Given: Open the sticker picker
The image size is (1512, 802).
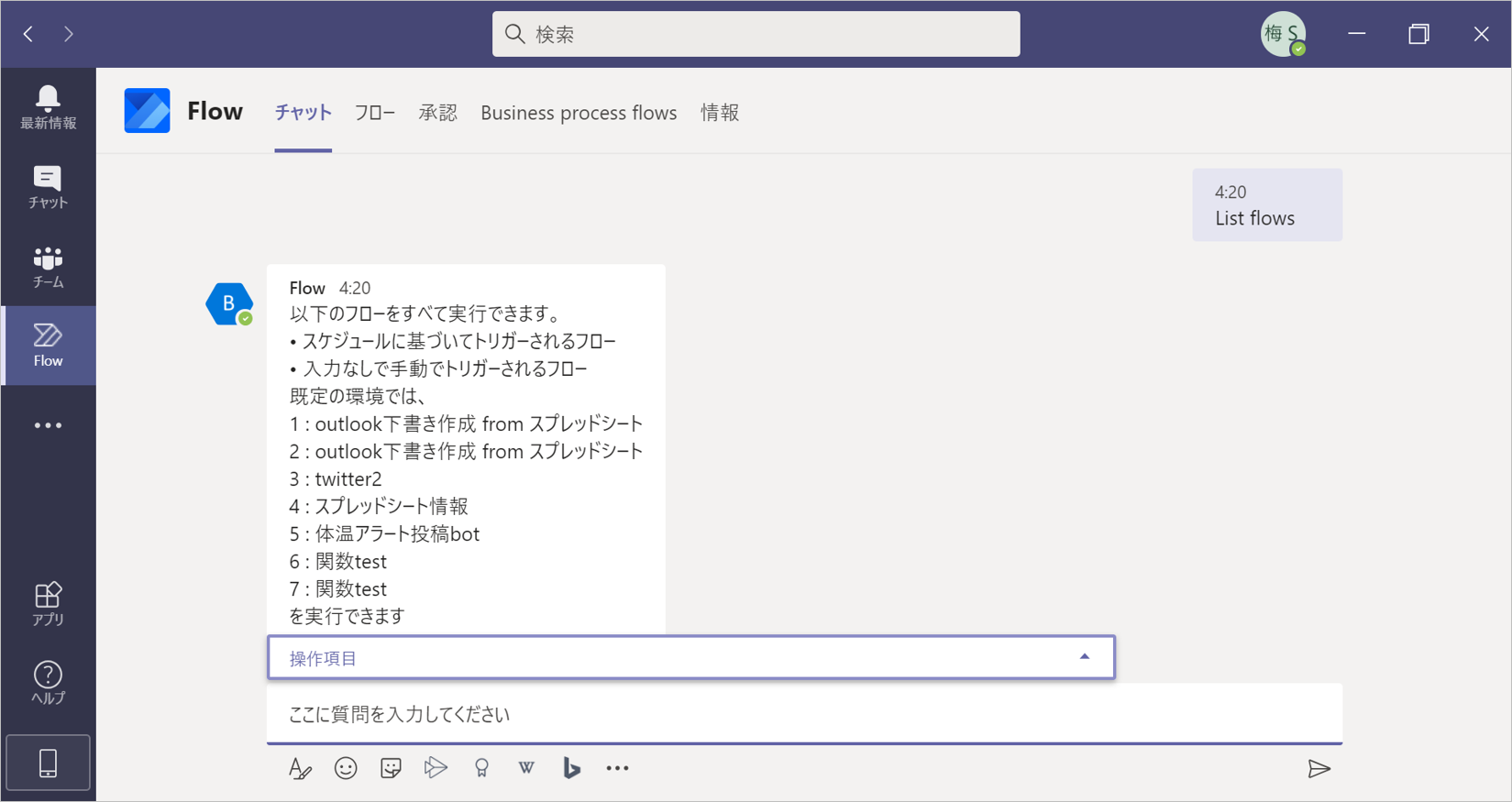Looking at the screenshot, I should pyautogui.click(x=391, y=768).
